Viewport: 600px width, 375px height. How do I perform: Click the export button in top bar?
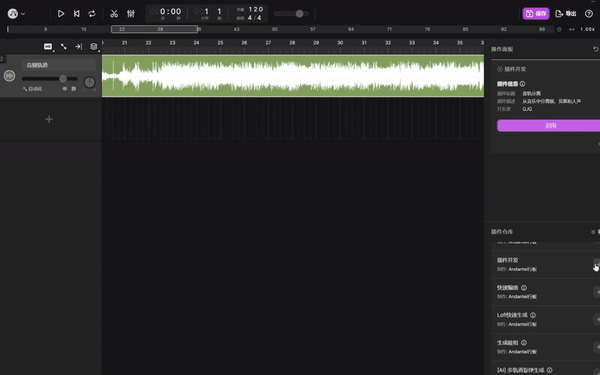(566, 14)
